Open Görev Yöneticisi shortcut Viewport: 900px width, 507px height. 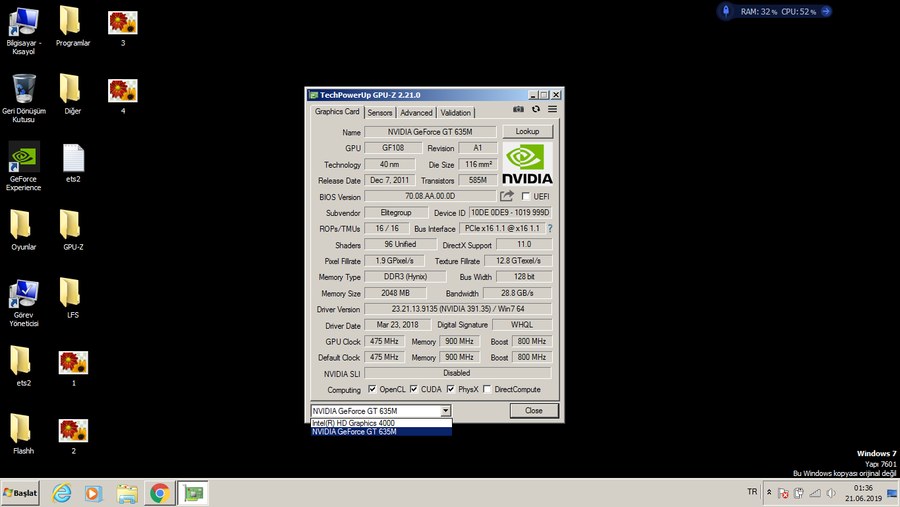pos(24,303)
